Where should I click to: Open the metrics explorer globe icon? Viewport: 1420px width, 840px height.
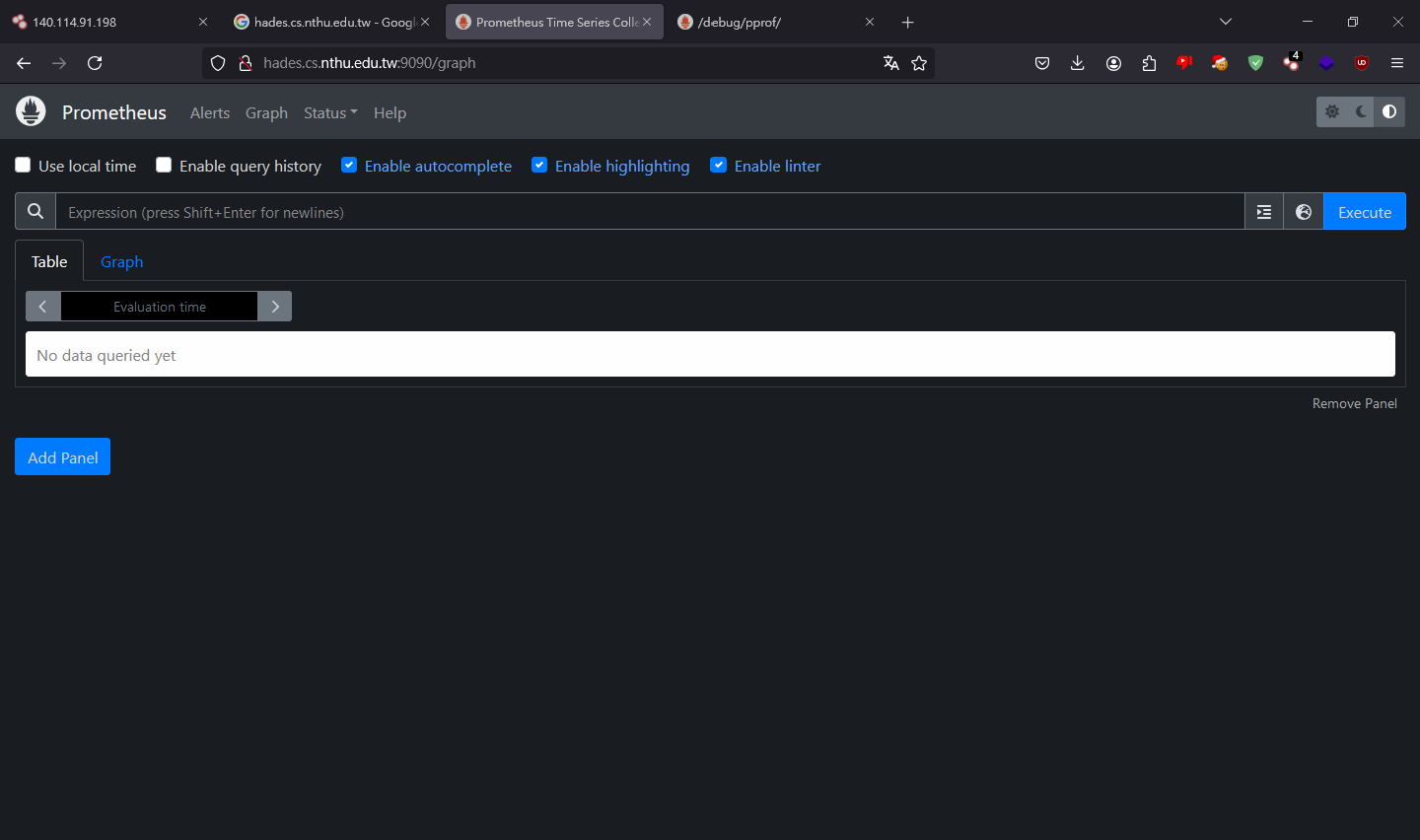pyautogui.click(x=1304, y=212)
